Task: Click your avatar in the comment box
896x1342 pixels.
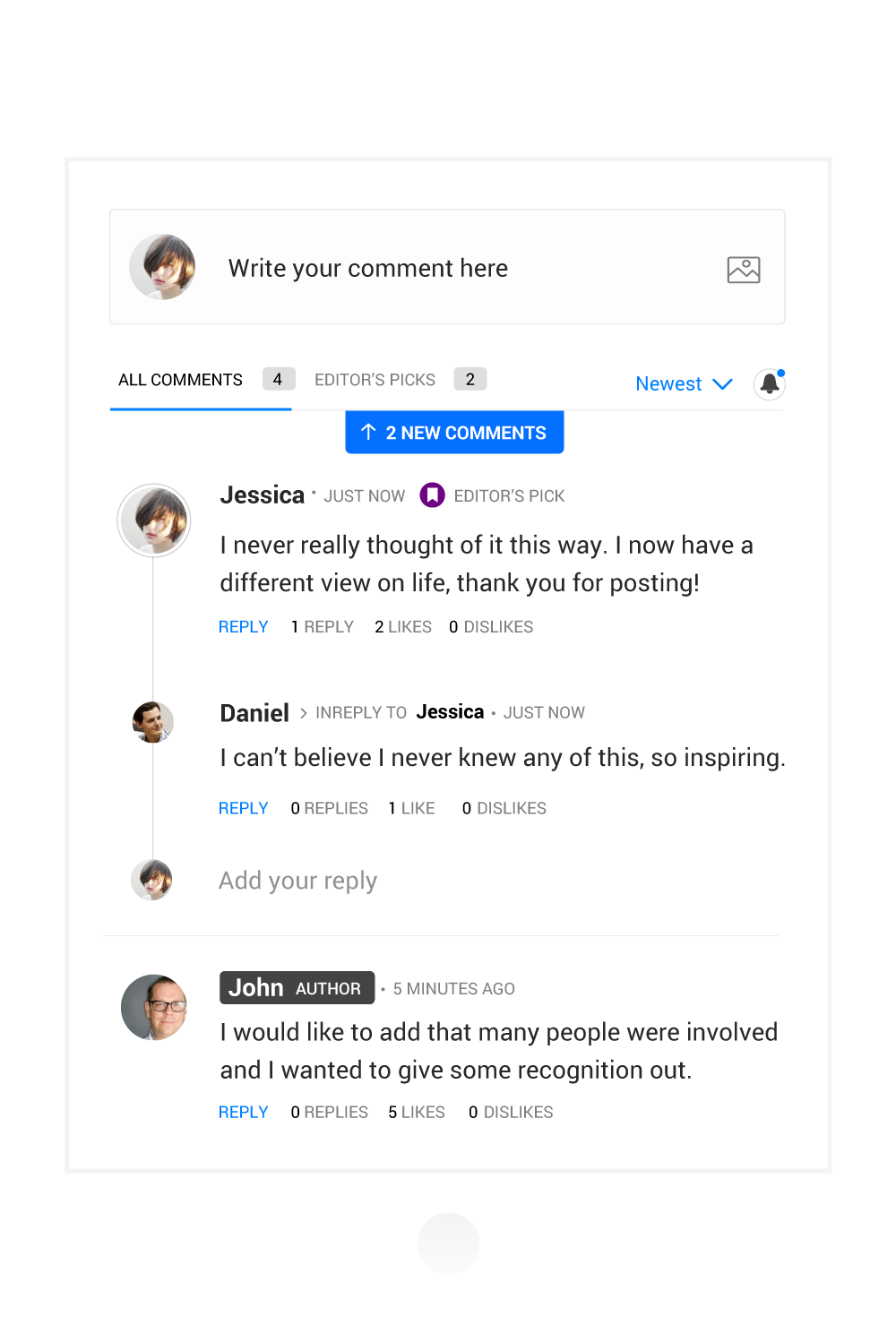Action: (162, 267)
